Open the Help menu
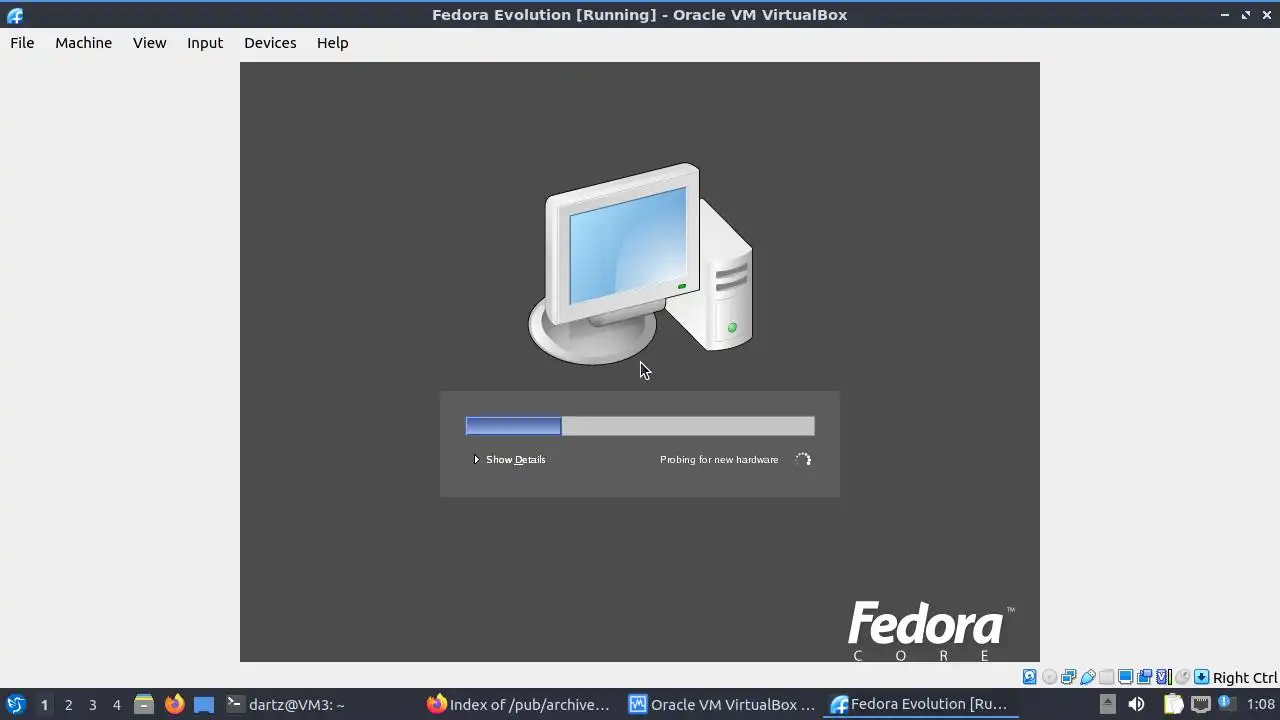Viewport: 1280px width, 720px height. (x=332, y=43)
